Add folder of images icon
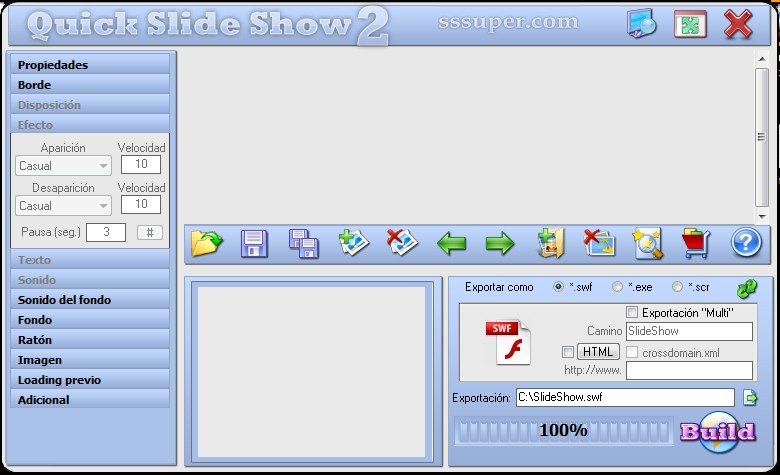This screenshot has height=475, width=780. click(x=550, y=243)
